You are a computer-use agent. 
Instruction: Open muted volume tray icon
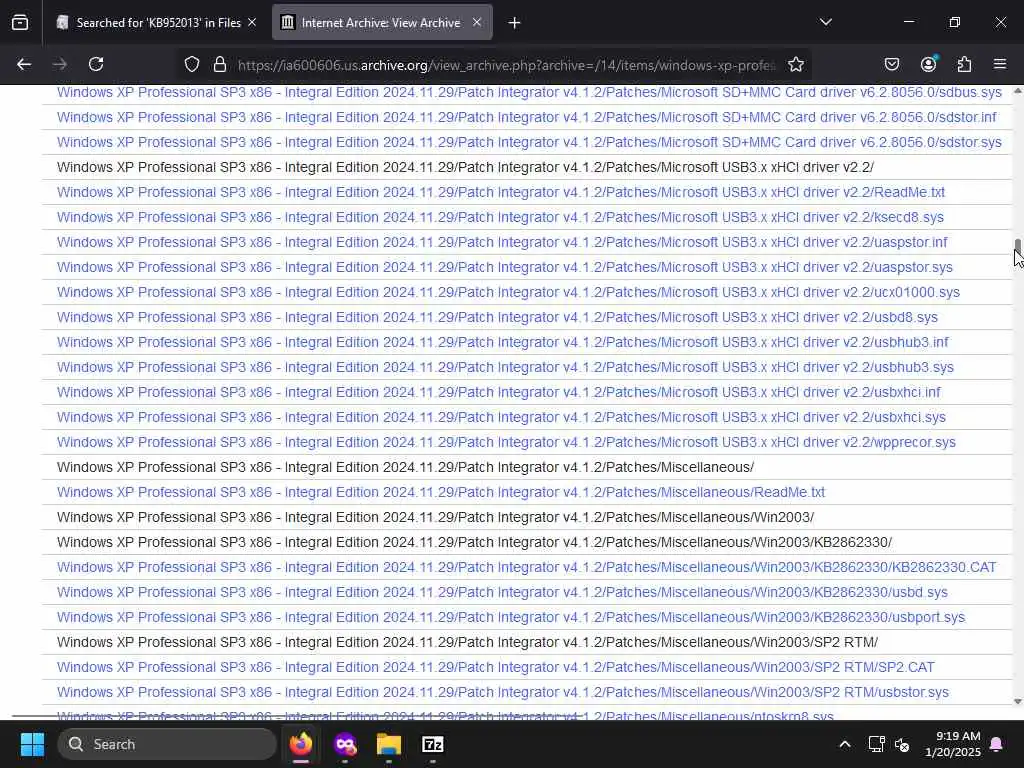[x=902, y=744]
